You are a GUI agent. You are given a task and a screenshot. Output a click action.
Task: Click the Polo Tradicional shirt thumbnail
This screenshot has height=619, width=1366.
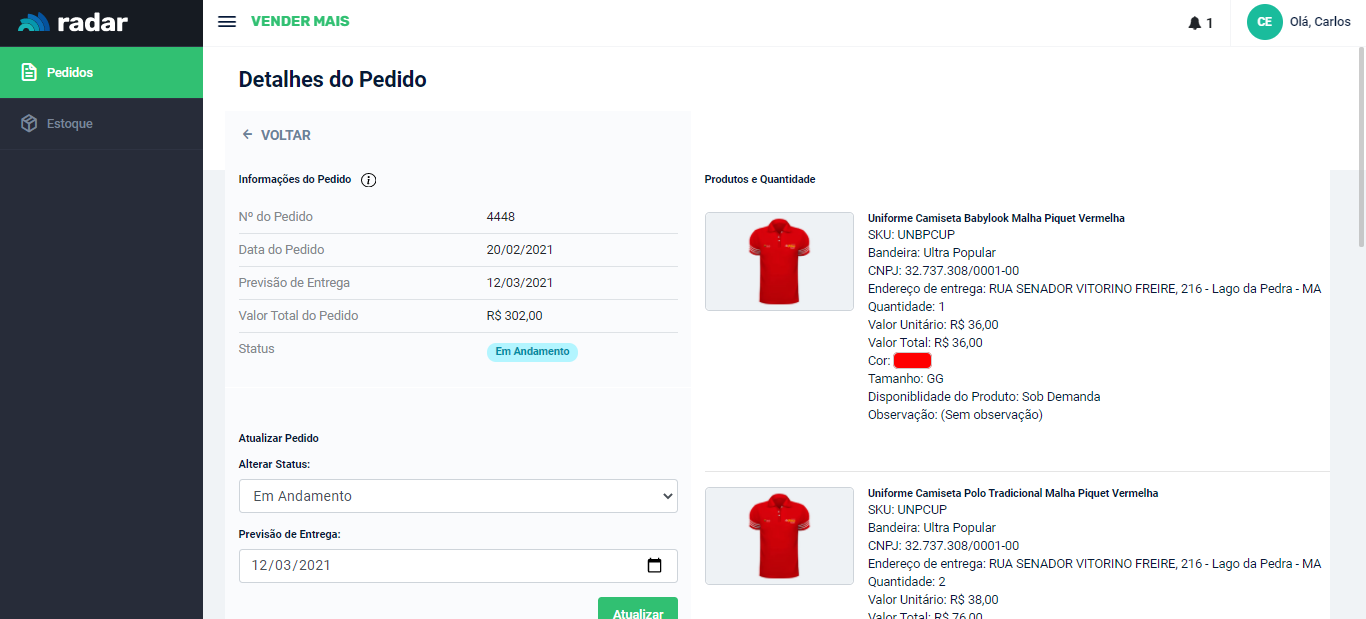point(779,536)
